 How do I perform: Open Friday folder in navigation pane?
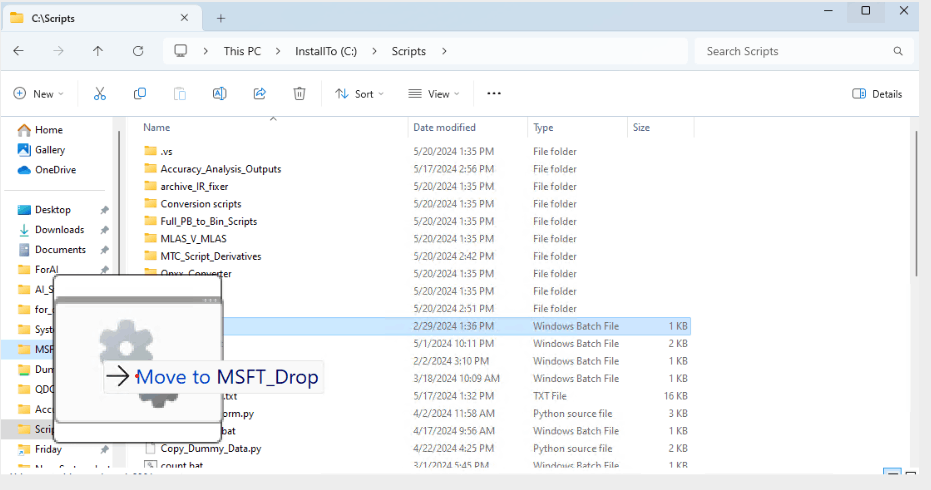click(48, 450)
